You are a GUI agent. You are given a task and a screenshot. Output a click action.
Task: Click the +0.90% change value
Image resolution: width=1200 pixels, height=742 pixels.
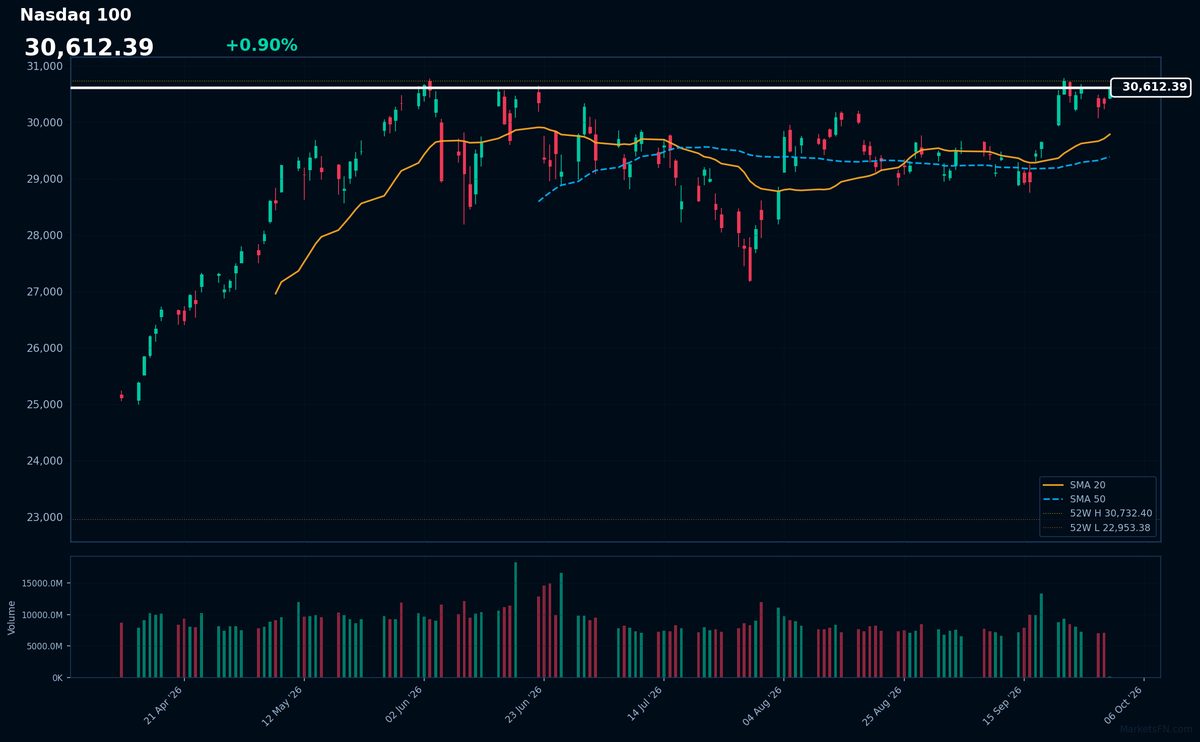coord(261,45)
